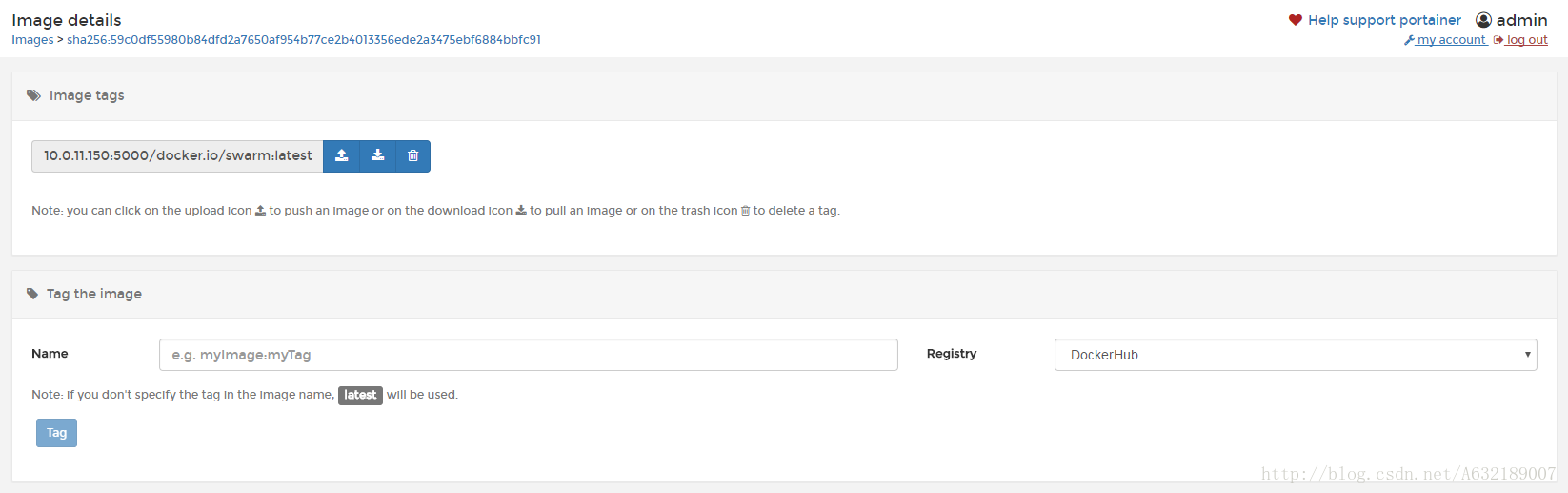
Task: Click the upload icon in the note text
Action: [260, 211]
